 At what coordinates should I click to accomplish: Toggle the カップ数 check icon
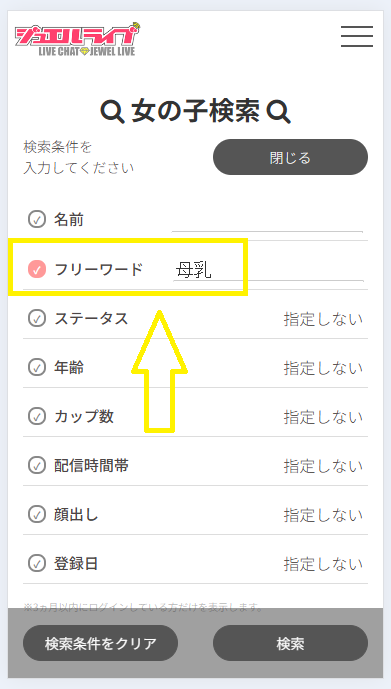tap(37, 416)
